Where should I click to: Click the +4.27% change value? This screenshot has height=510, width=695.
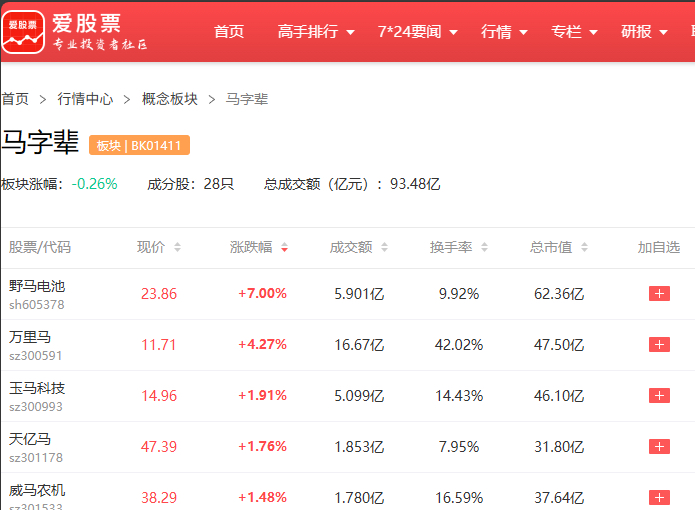pos(262,344)
